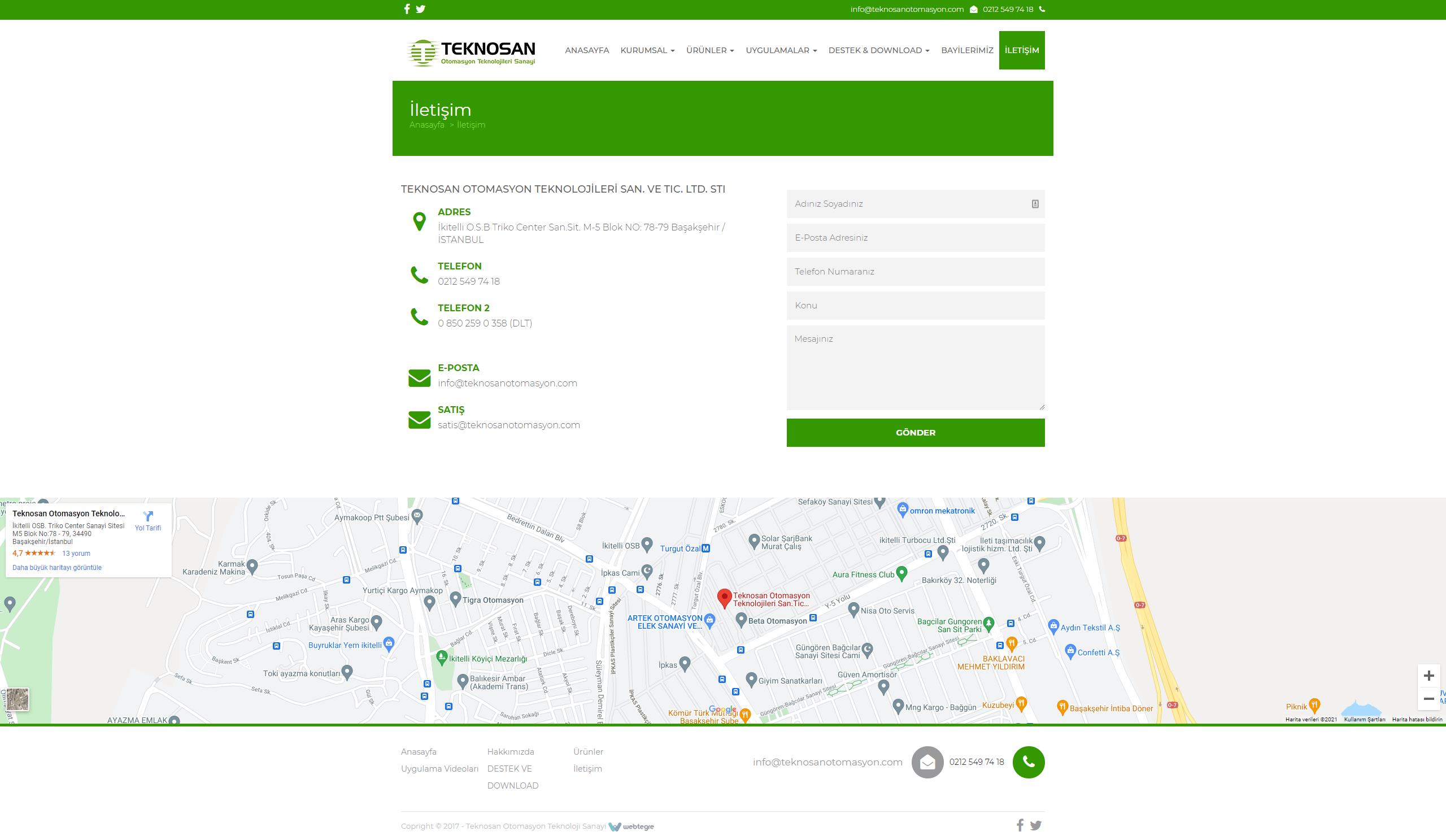Click the address location pin icon

420,221
